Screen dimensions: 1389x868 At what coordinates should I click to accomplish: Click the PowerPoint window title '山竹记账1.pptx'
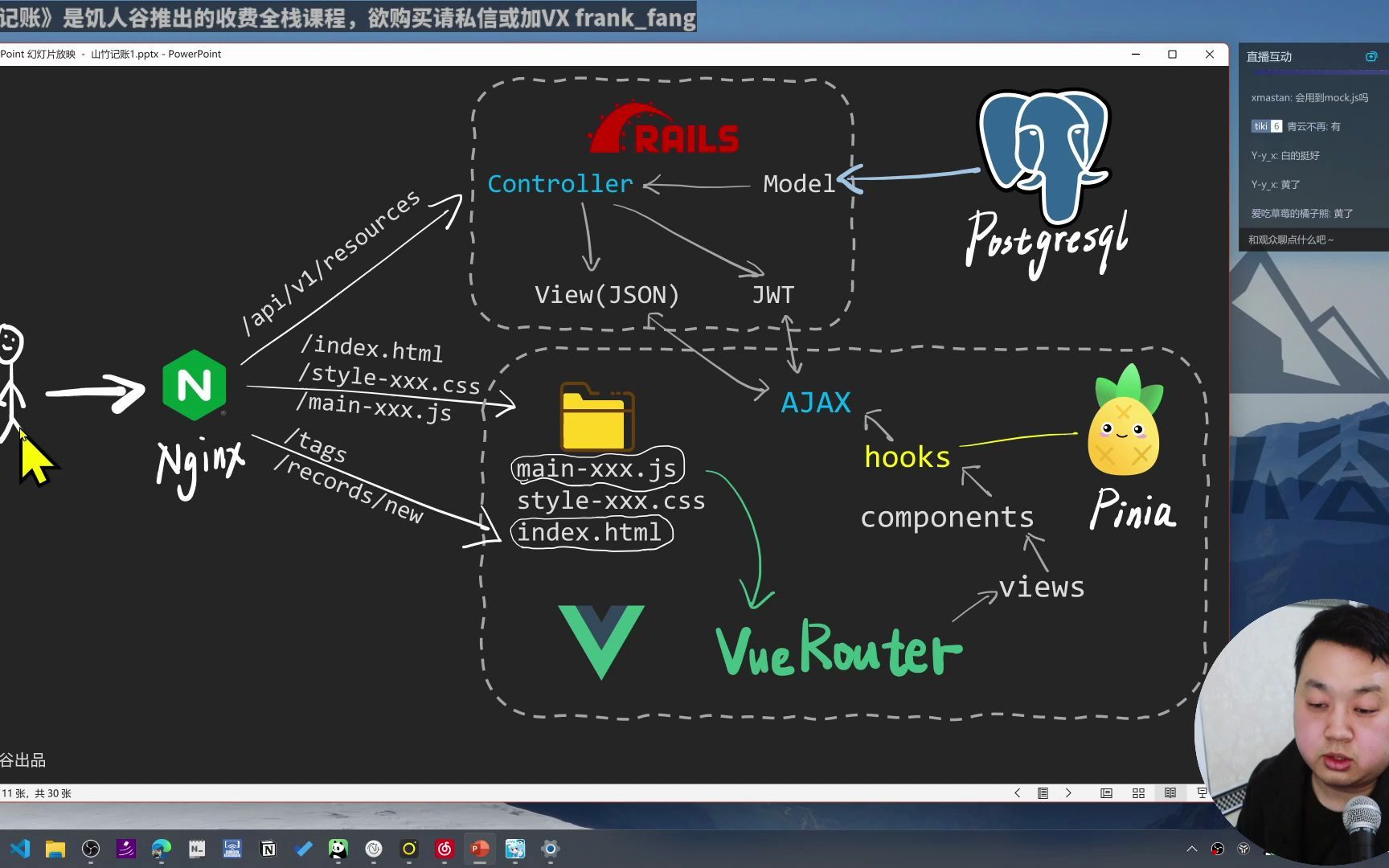point(125,54)
